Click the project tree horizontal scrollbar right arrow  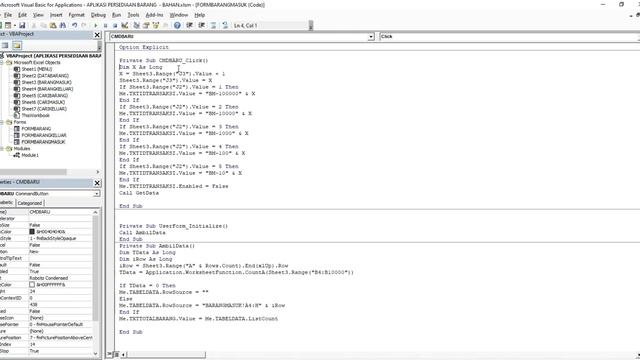(98, 172)
